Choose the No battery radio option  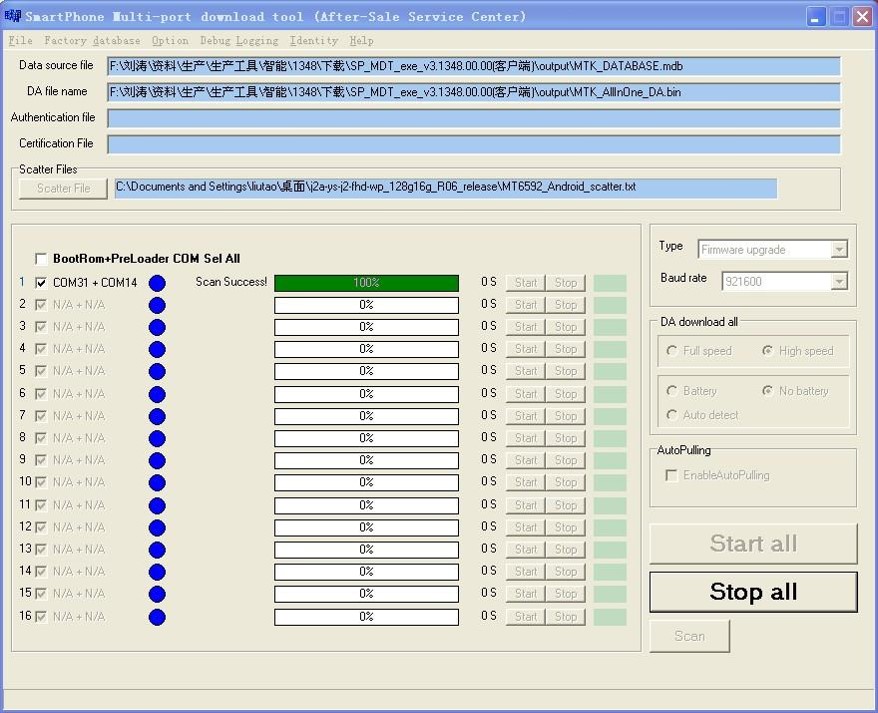point(768,390)
